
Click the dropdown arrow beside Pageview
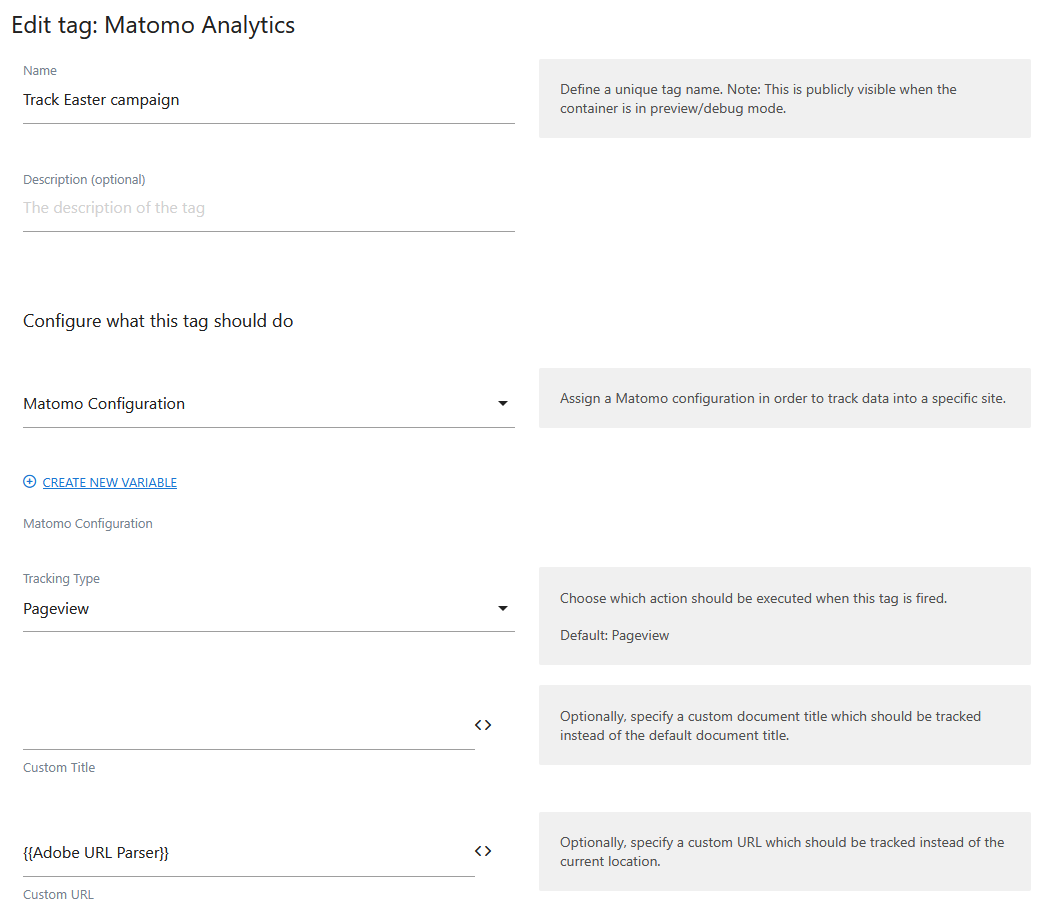pyautogui.click(x=503, y=608)
